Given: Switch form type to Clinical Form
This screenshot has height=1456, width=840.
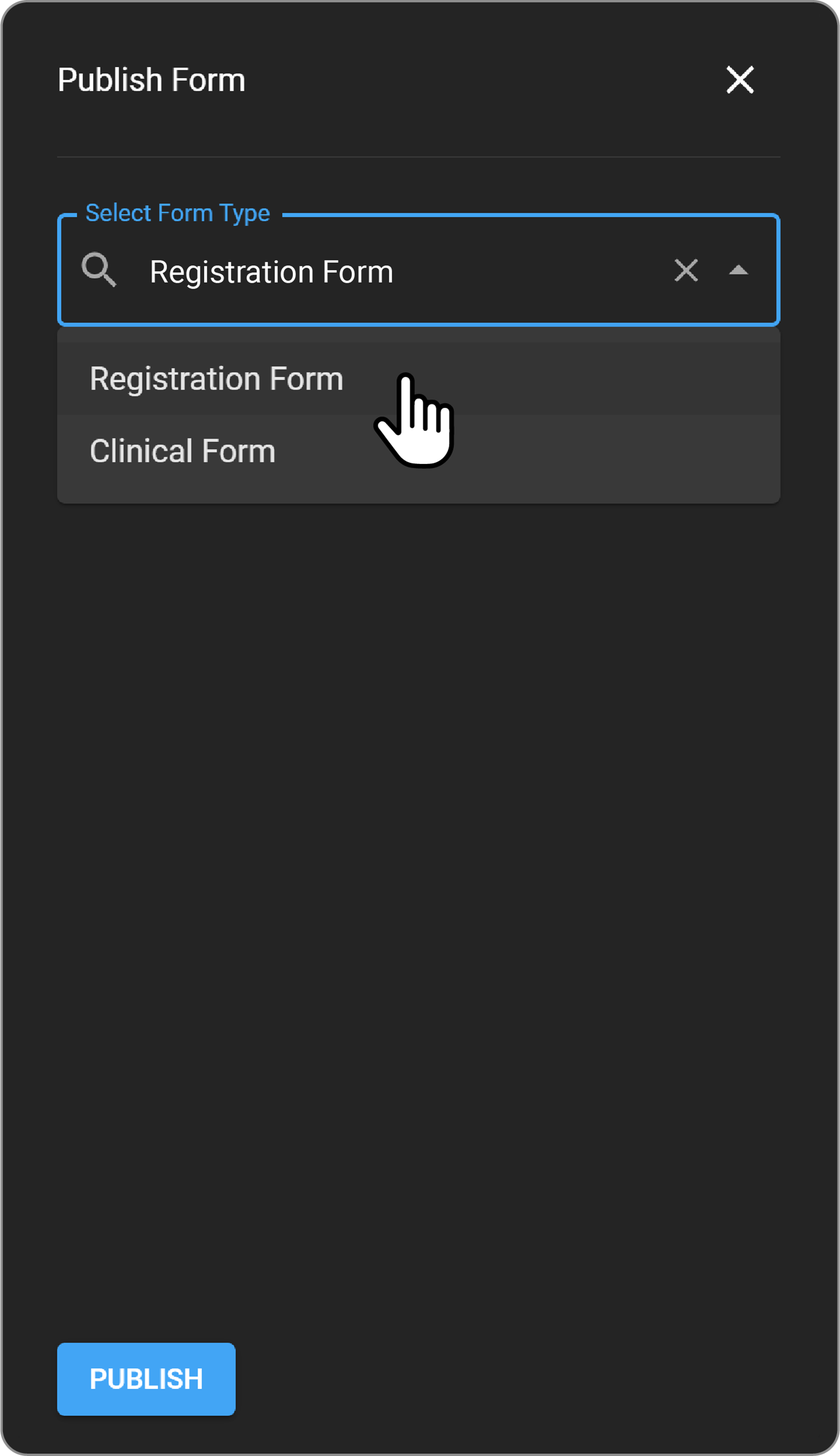Looking at the screenshot, I should point(182,451).
